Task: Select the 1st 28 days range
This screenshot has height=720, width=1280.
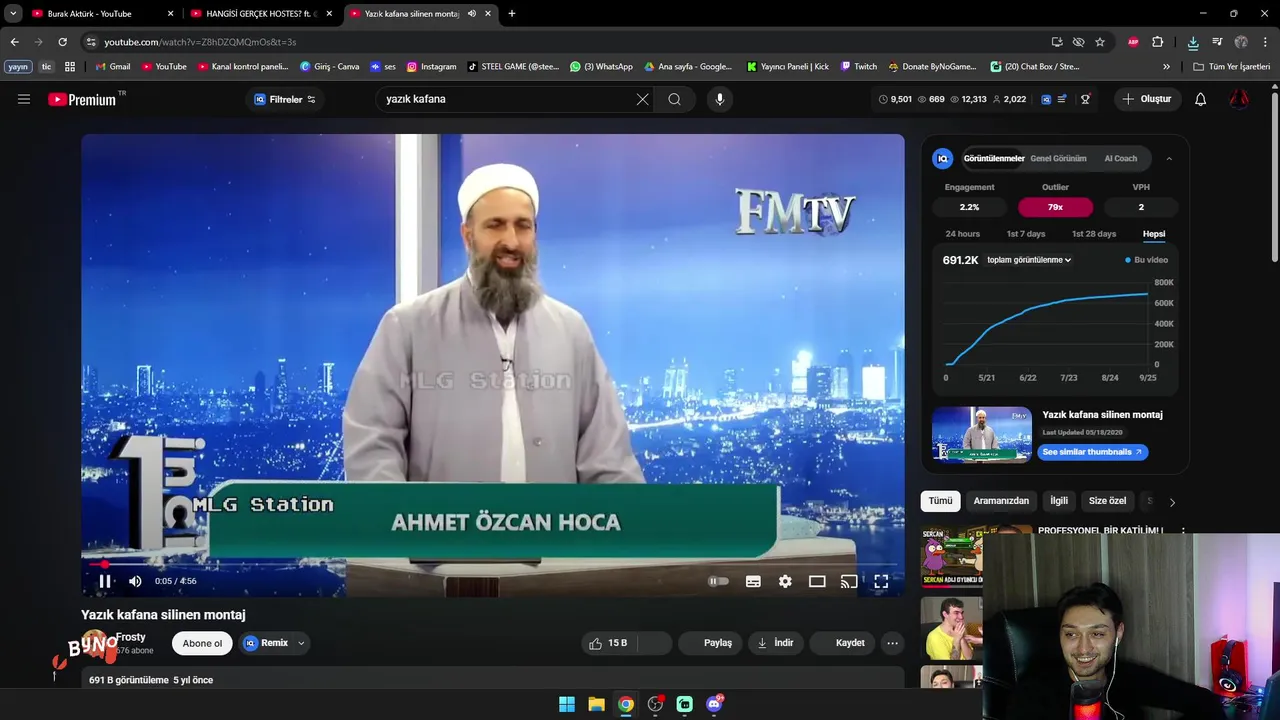Action: [x=1094, y=234]
